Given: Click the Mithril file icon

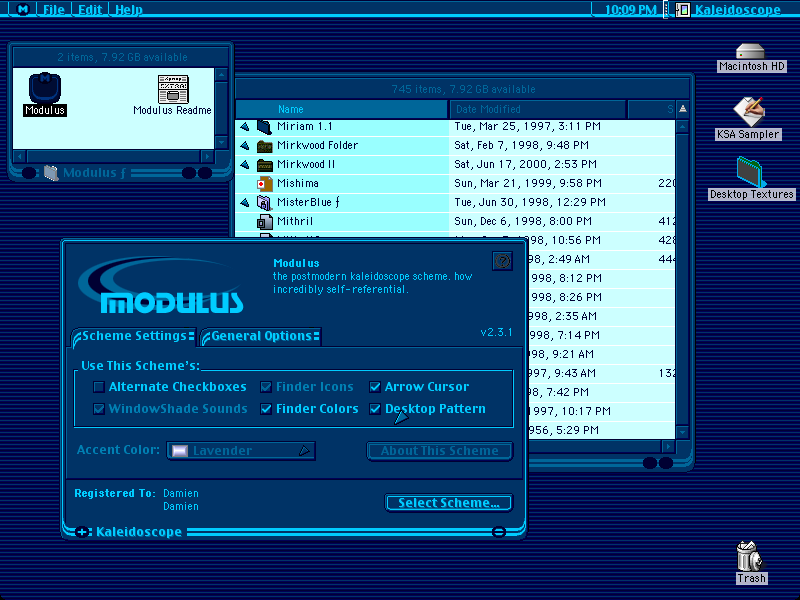Looking at the screenshot, I should coord(264,221).
